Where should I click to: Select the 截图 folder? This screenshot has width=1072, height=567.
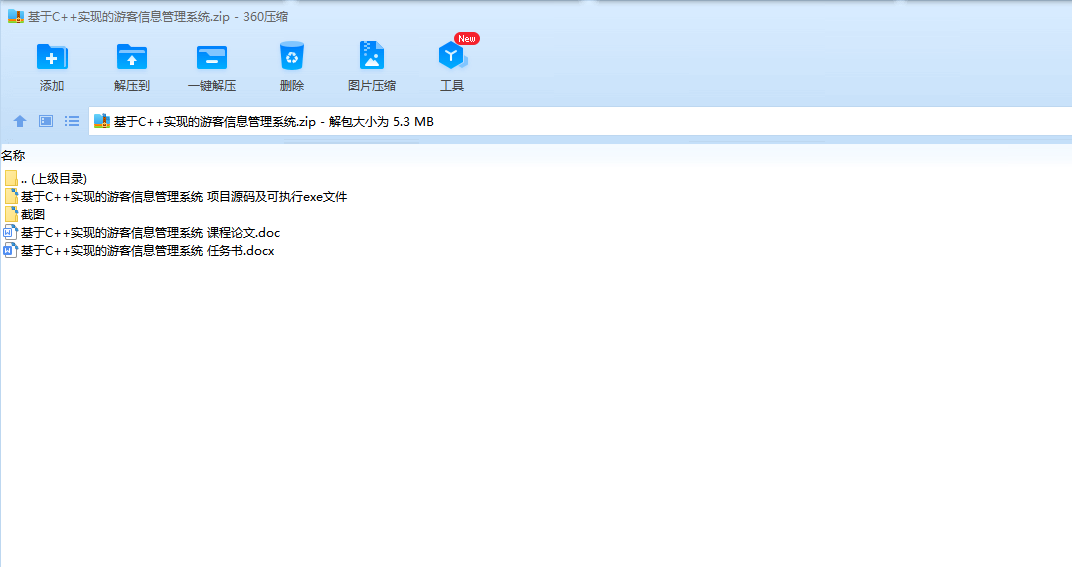[x=25, y=214]
